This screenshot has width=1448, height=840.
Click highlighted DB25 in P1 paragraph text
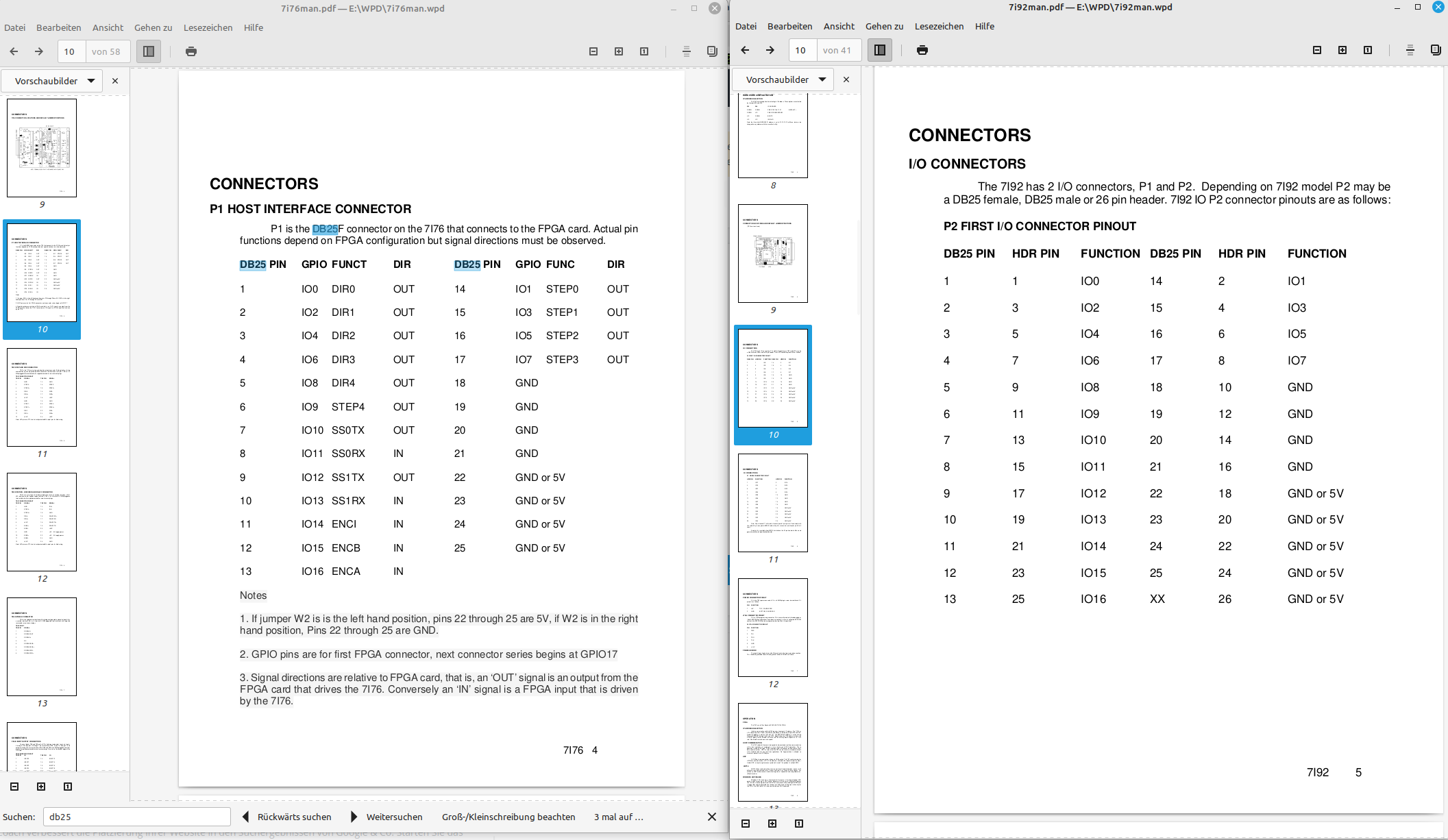click(x=325, y=229)
